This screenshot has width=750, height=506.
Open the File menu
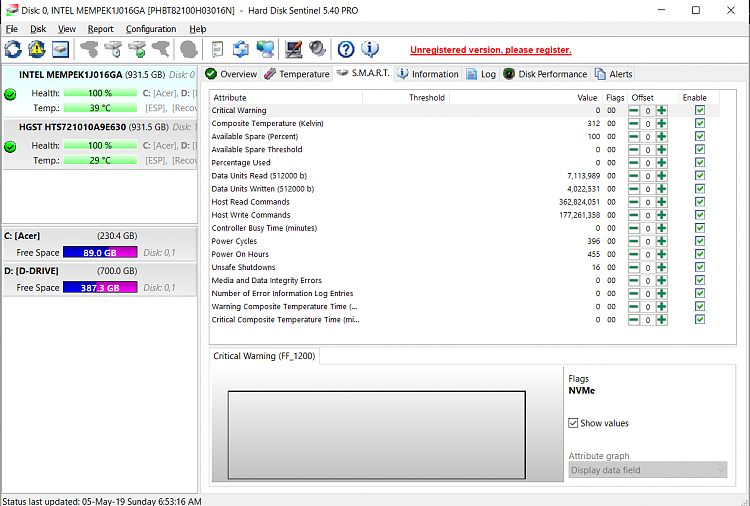tap(11, 29)
